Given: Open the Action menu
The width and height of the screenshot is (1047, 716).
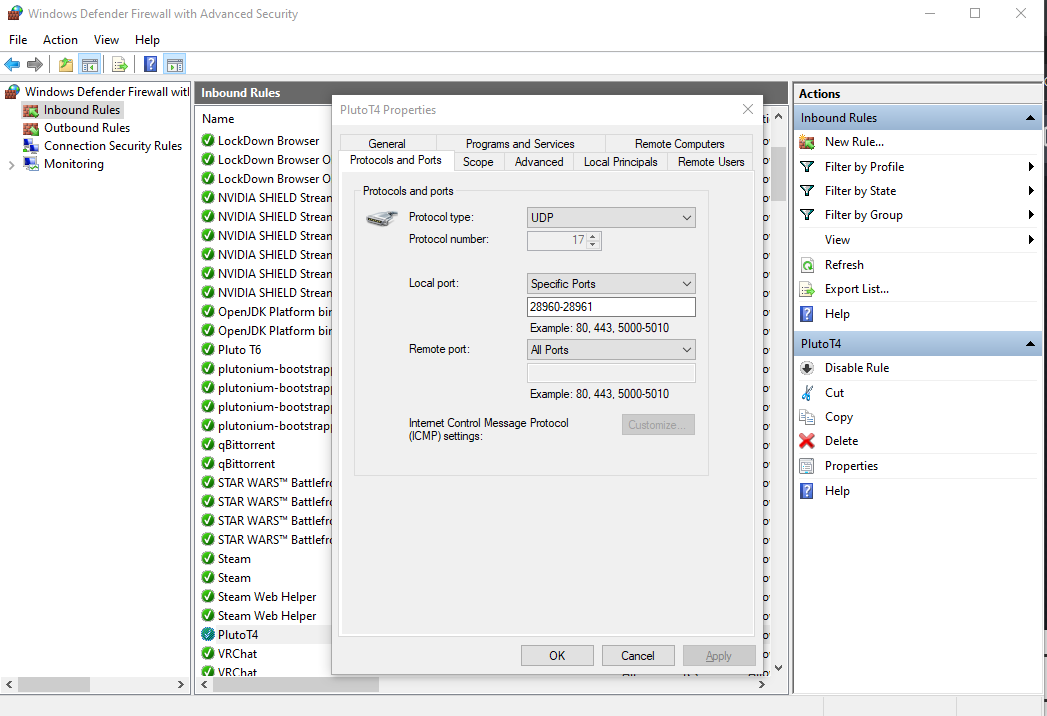Looking at the screenshot, I should click(x=60, y=40).
